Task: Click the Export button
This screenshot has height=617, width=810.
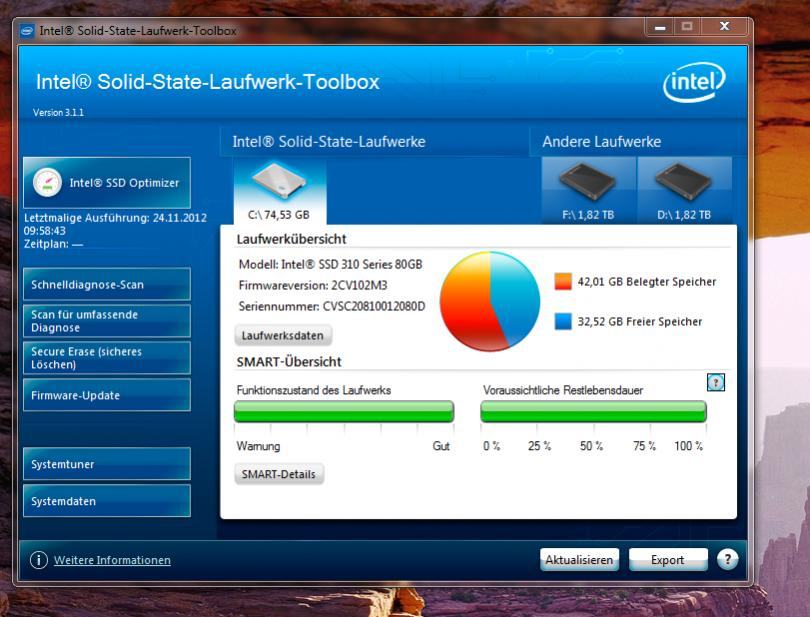Action: pos(667,560)
